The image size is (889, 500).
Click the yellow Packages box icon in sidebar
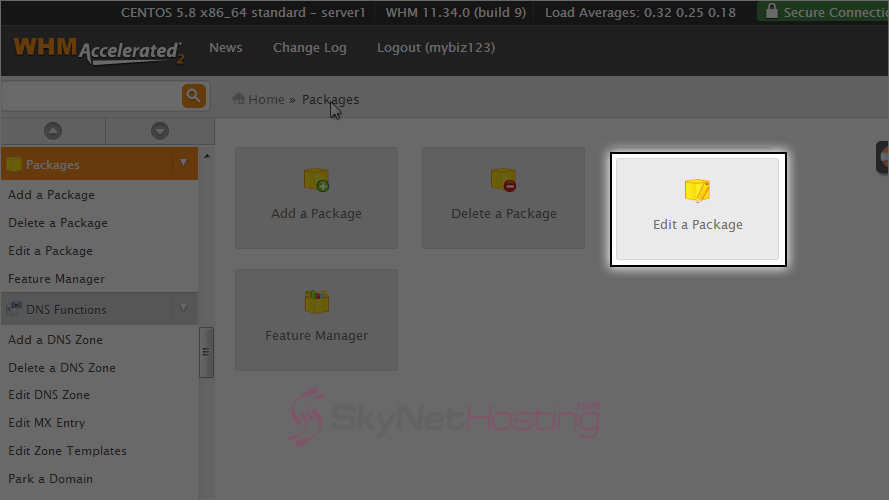click(14, 165)
